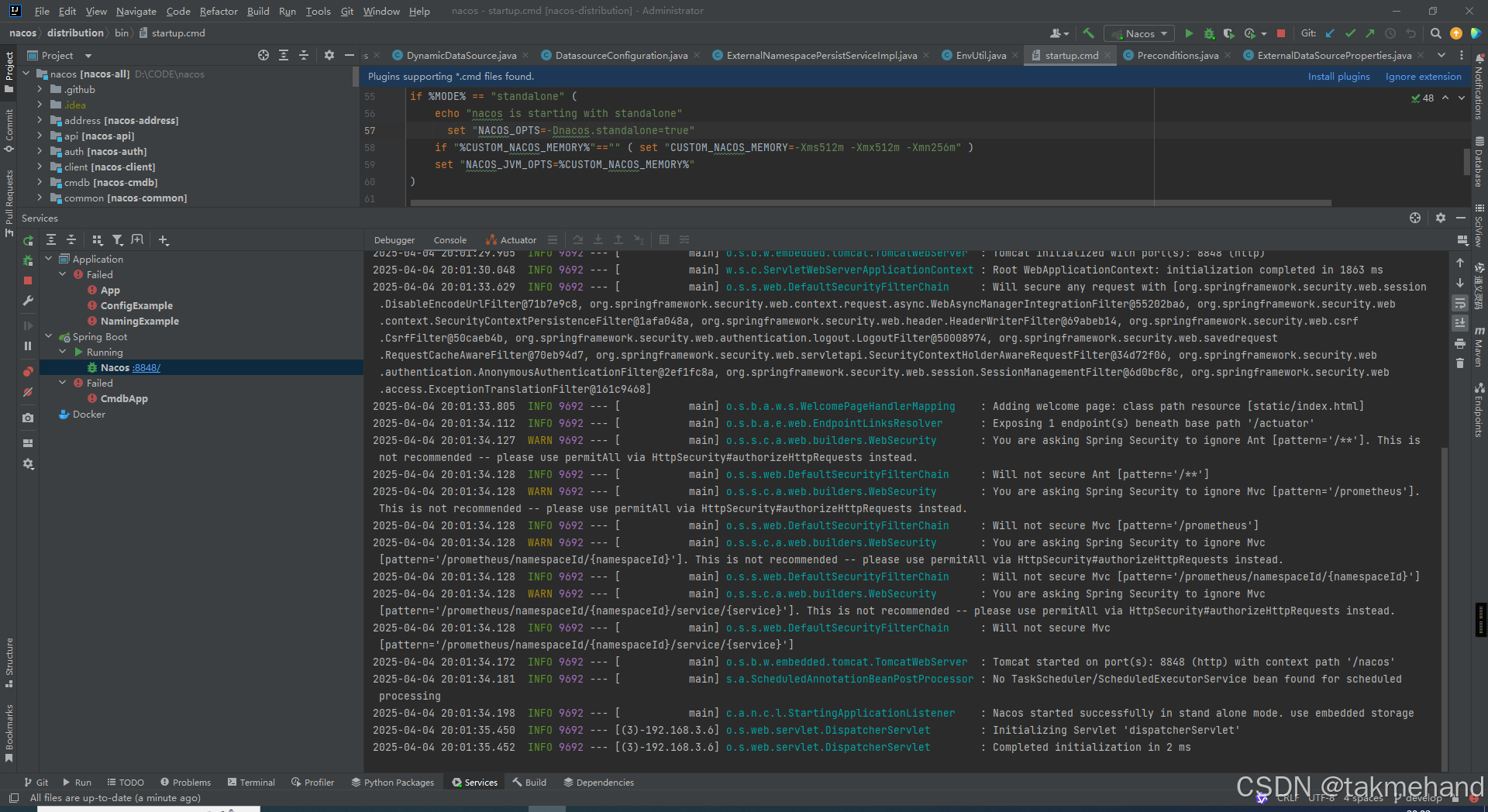Toggle Maven tool window
Viewport: 1488px width, 812px height.
click(x=1479, y=346)
